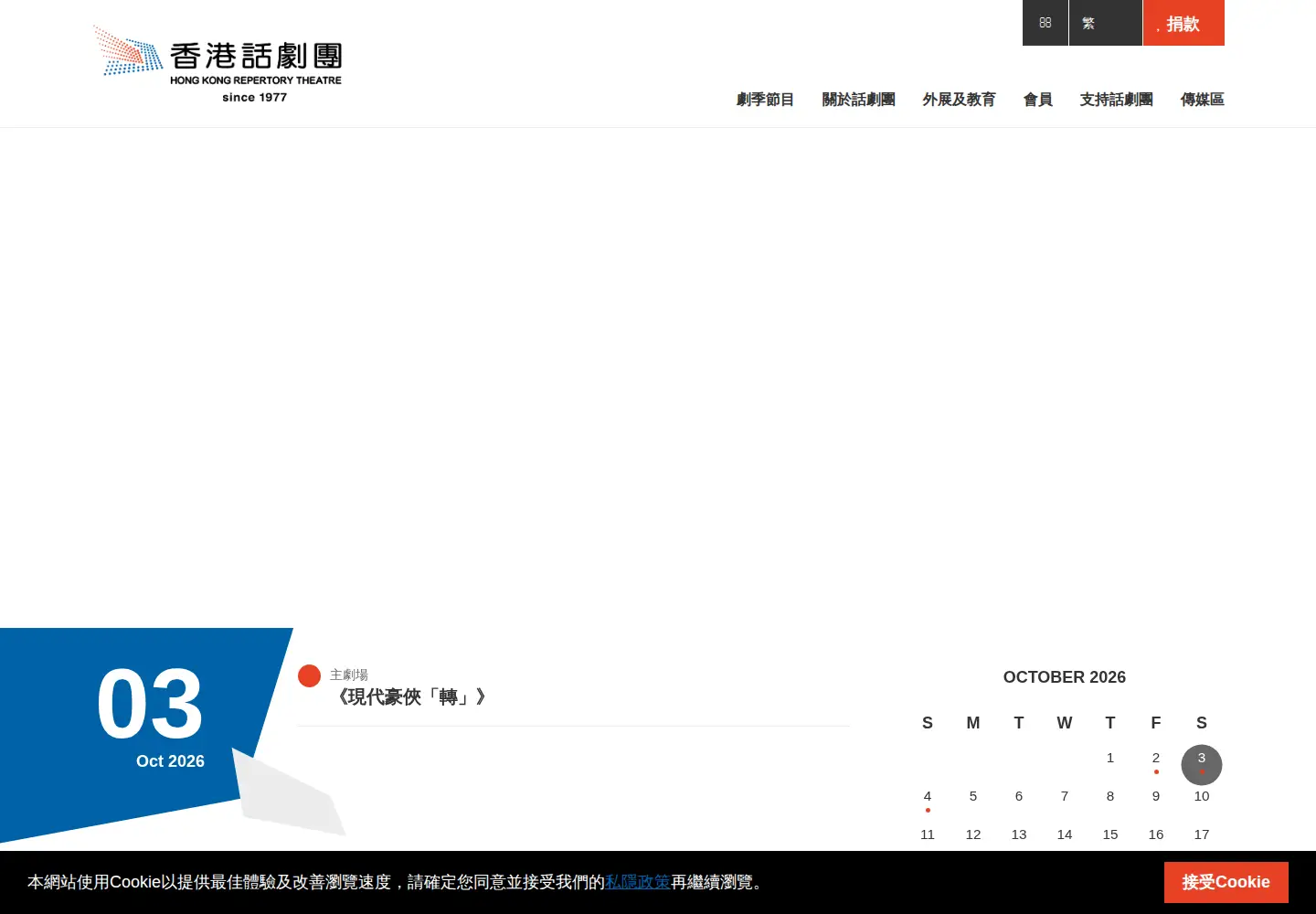Click the F weekday column header
Screen dimensions: 1316x914
pos(1156,723)
